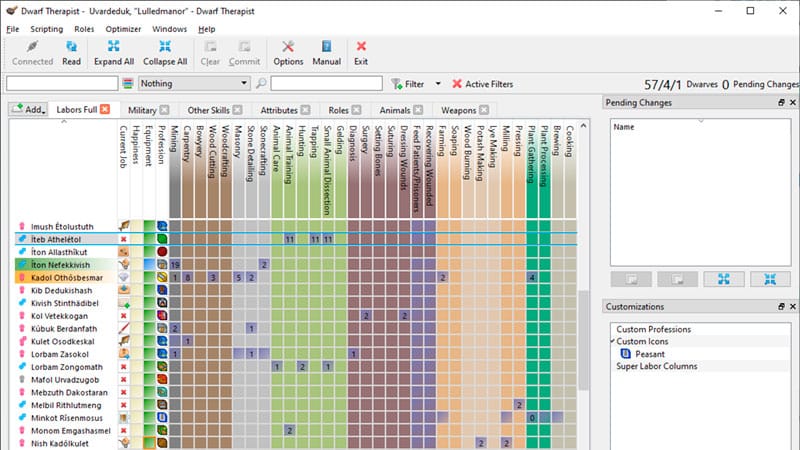Image resolution: width=800 pixels, height=450 pixels.
Task: Select dwarf Lorbam Zongomath in the list
Action: [67, 367]
